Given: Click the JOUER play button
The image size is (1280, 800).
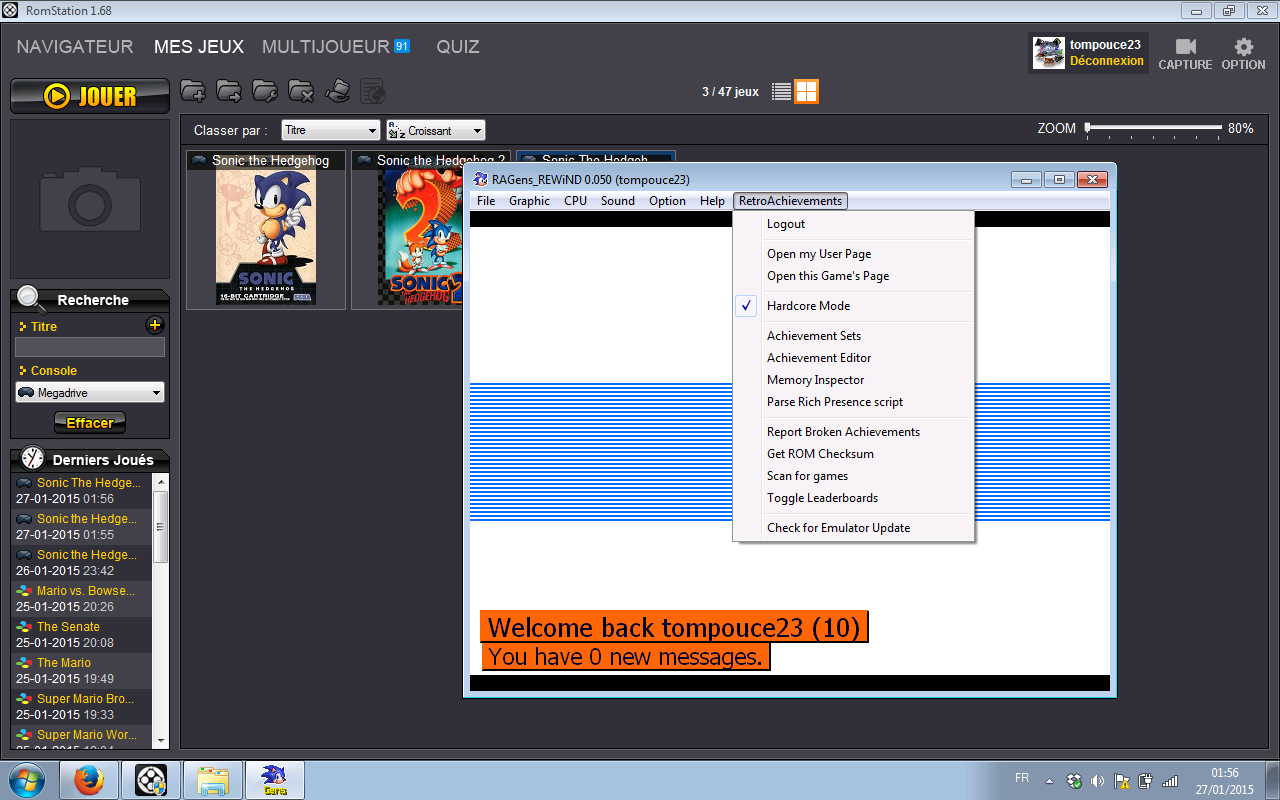Looking at the screenshot, I should coord(90,96).
